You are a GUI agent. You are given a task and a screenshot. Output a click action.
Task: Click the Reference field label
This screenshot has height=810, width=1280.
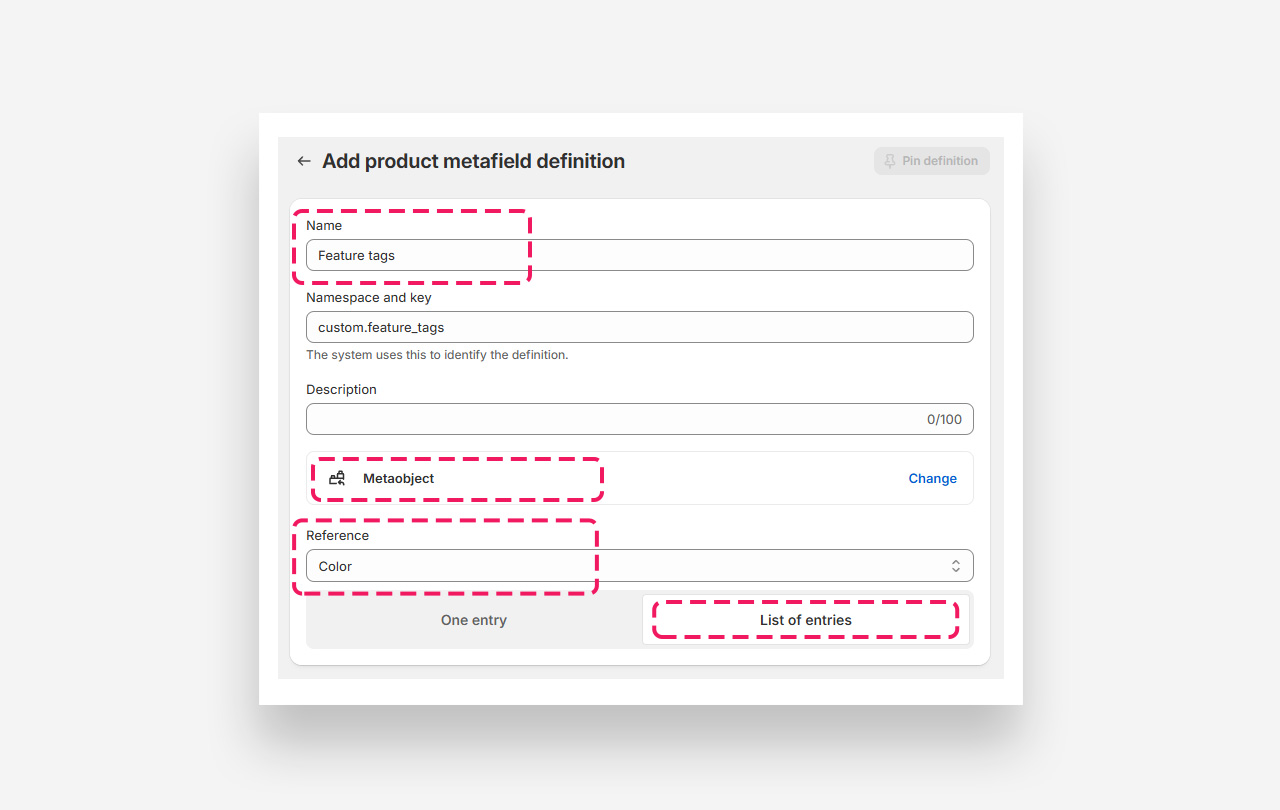(x=337, y=536)
